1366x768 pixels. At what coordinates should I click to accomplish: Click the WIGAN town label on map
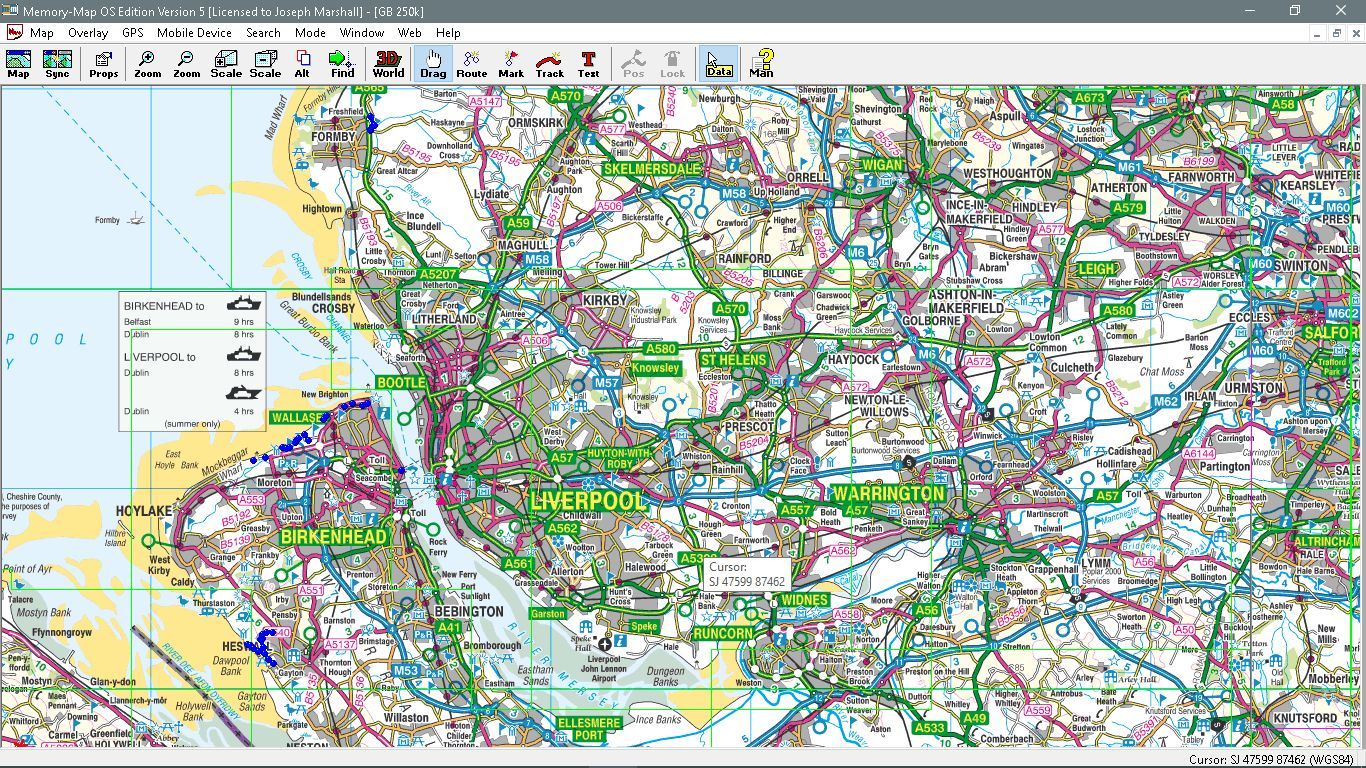(881, 165)
